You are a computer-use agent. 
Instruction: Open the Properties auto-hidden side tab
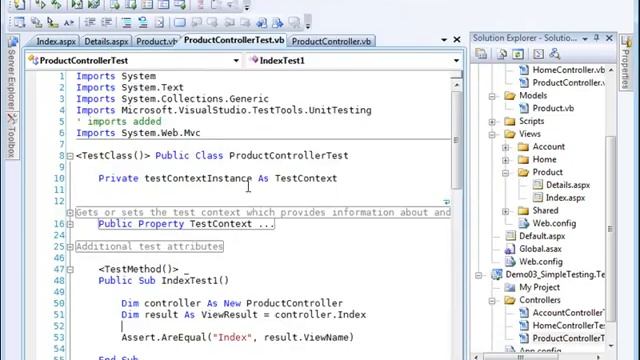point(627,63)
